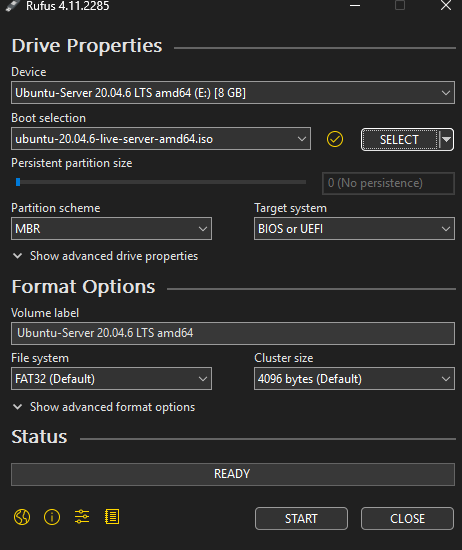Minimize the Rufus window
The height and width of the screenshot is (550, 462).
click(355, 6)
